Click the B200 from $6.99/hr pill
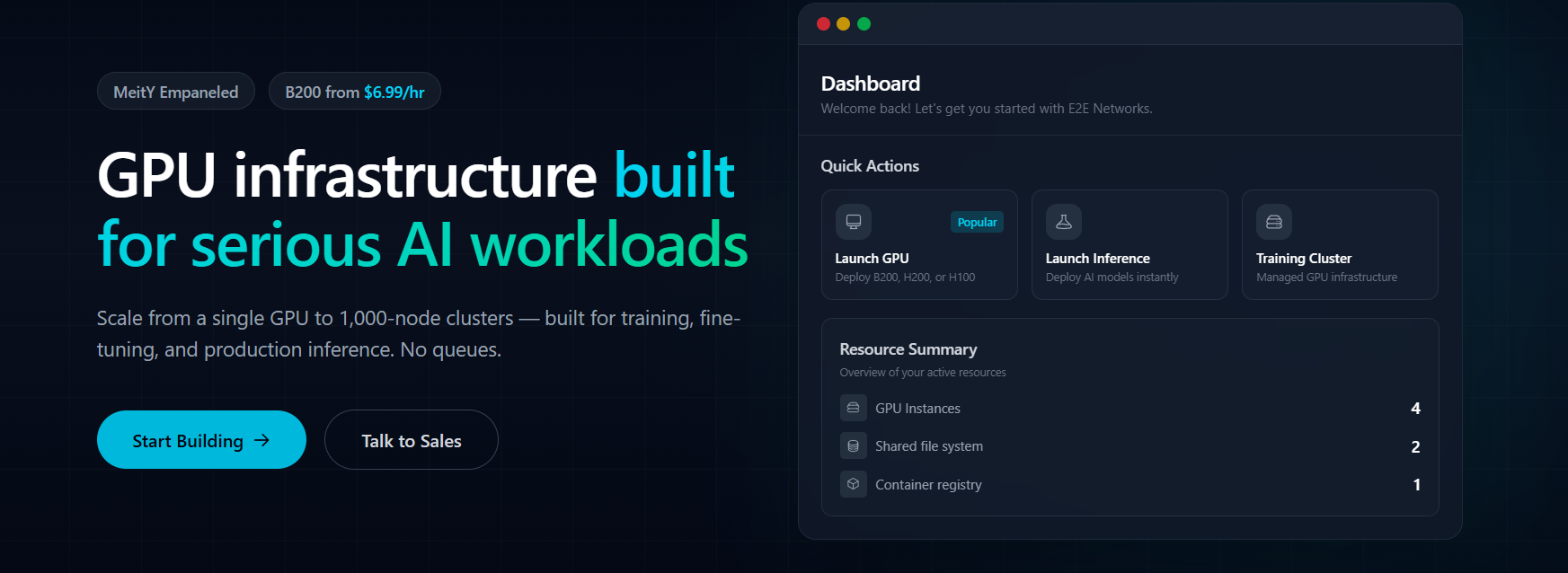The image size is (1568, 573). 355,91
